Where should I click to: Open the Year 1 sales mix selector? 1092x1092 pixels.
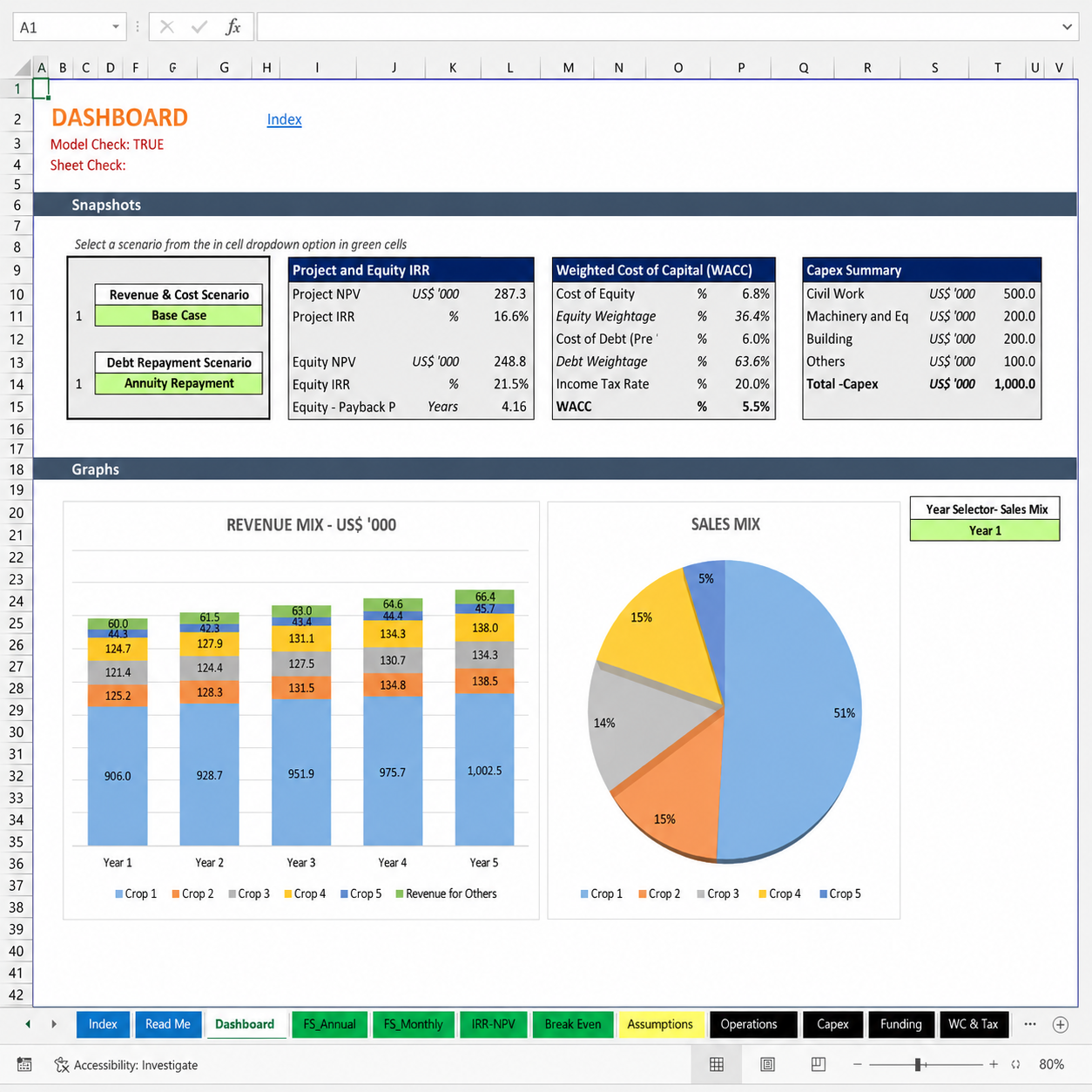pyautogui.click(x=985, y=530)
